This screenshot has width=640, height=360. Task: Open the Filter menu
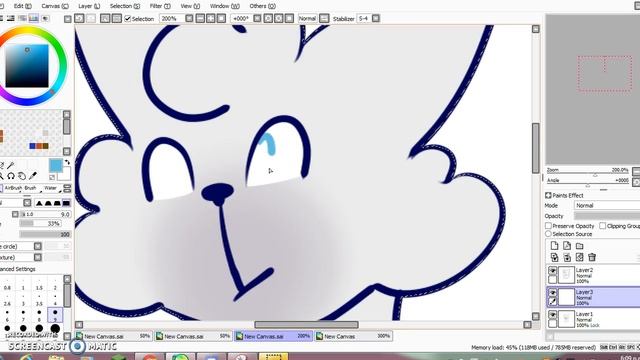coord(160,6)
